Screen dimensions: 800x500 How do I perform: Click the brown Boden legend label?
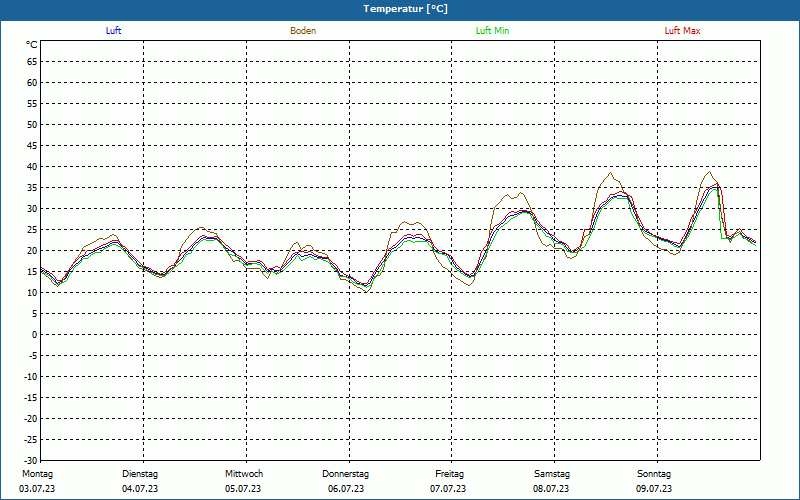[x=303, y=31]
